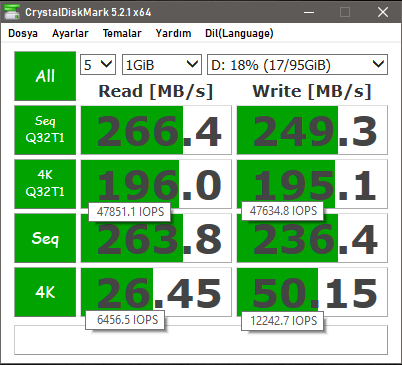Click the Write [MB/s] column header
Image resolution: width=402 pixels, height=365 pixels.
click(x=312, y=91)
